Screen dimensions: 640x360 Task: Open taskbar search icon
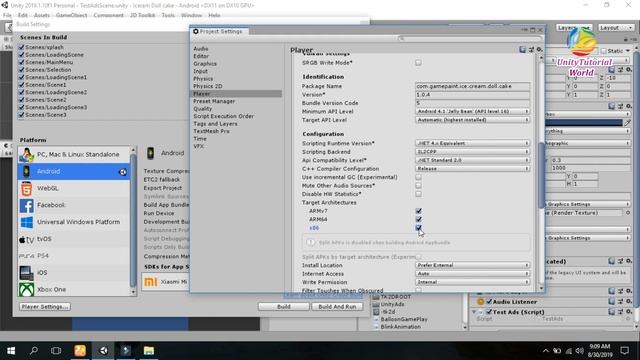34,351
